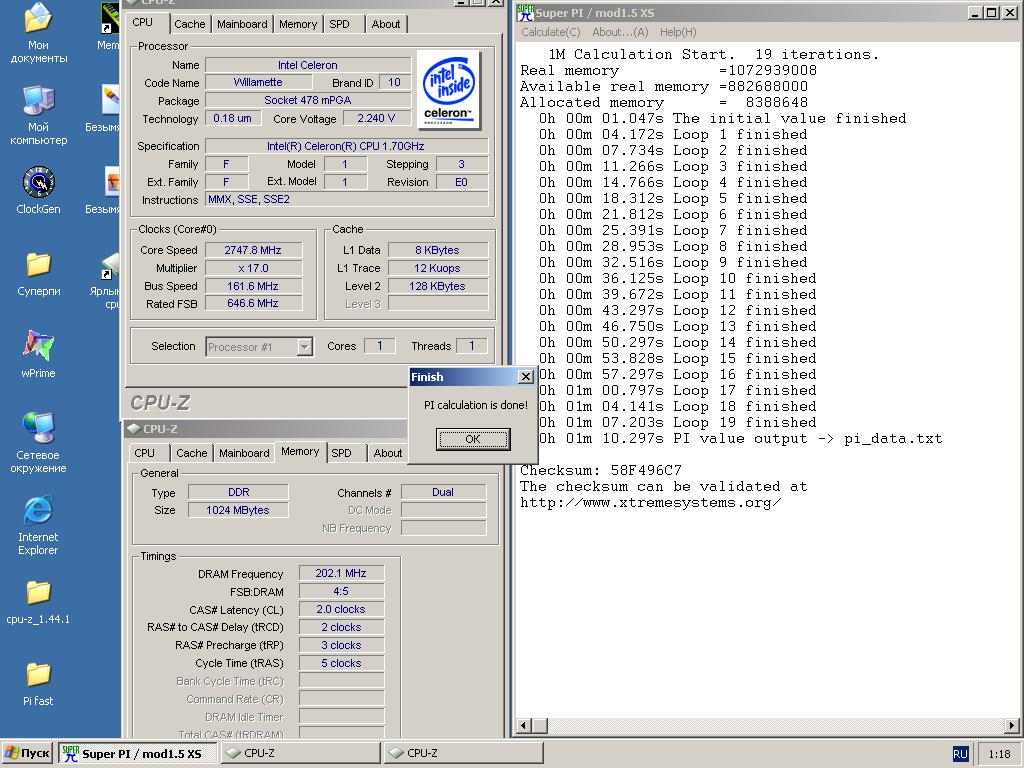The height and width of the screenshot is (768, 1024).
Task: Open the Суперпи folder icon
Action: 38,273
